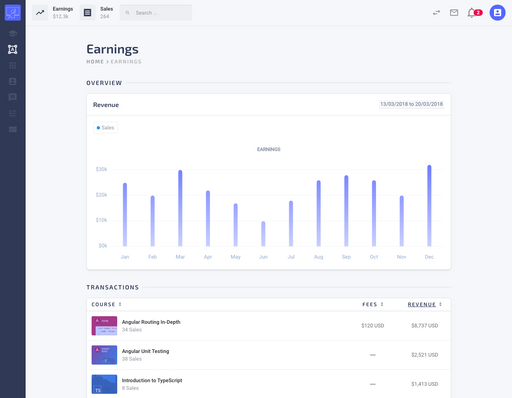This screenshot has height=398, width=512.
Task: Open the user profile avatar
Action: pyautogui.click(x=497, y=13)
